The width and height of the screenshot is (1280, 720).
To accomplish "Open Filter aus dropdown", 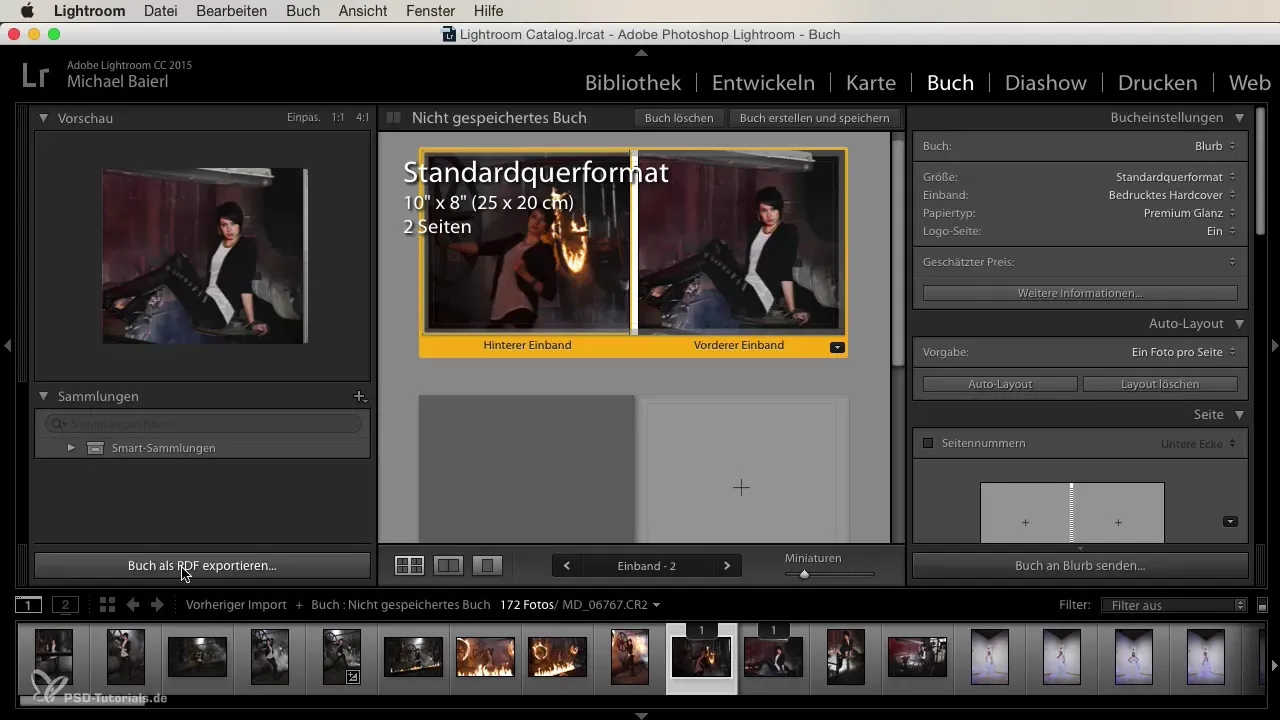I will pos(1173,605).
